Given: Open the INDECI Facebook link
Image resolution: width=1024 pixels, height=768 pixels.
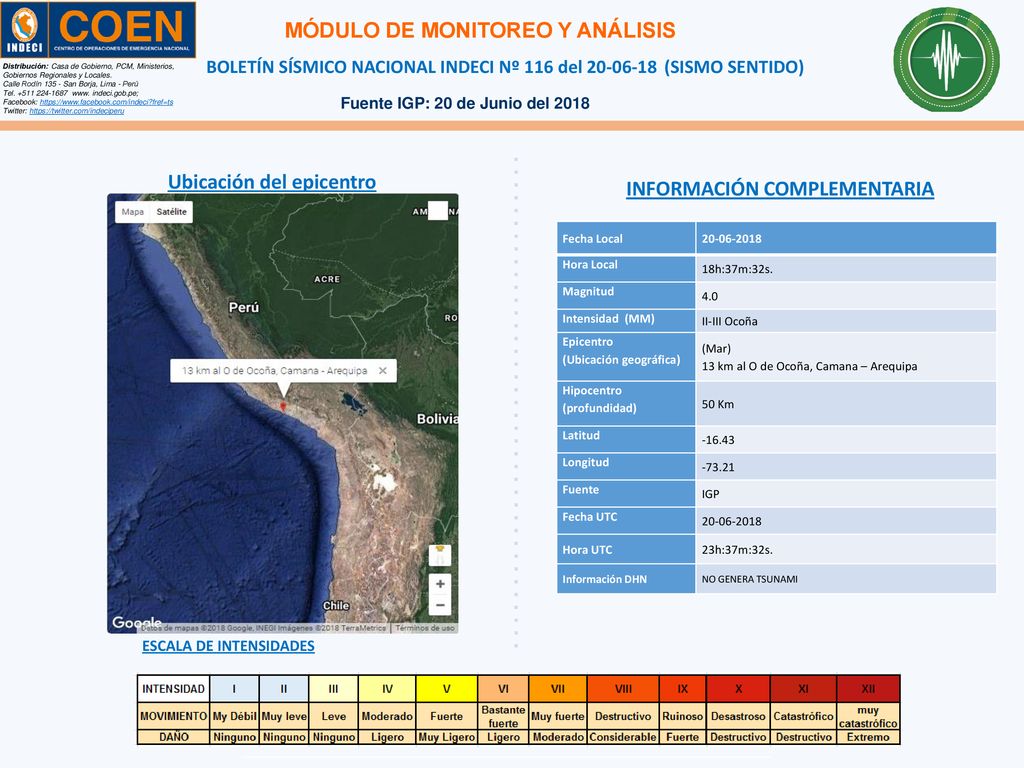Looking at the screenshot, I should pos(106,102).
